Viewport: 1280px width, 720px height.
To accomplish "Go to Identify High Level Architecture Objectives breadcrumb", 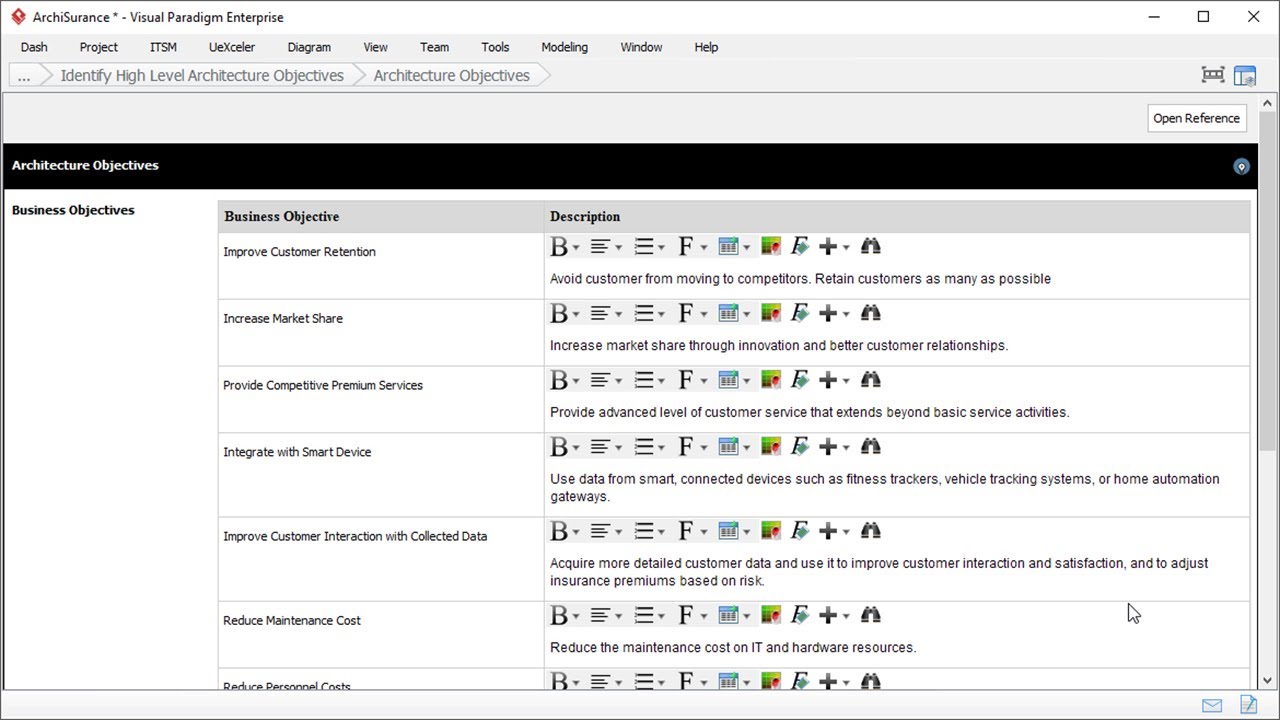I will [x=202, y=75].
